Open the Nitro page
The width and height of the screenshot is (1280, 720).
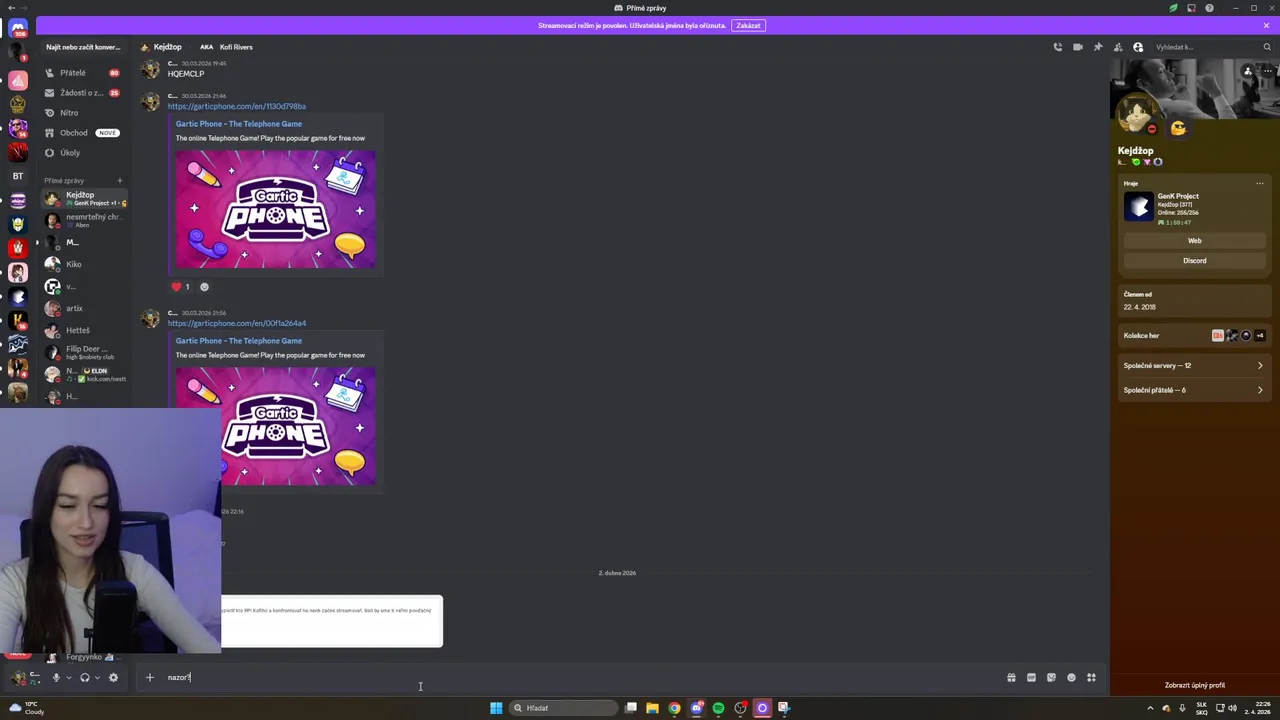(x=82, y=113)
